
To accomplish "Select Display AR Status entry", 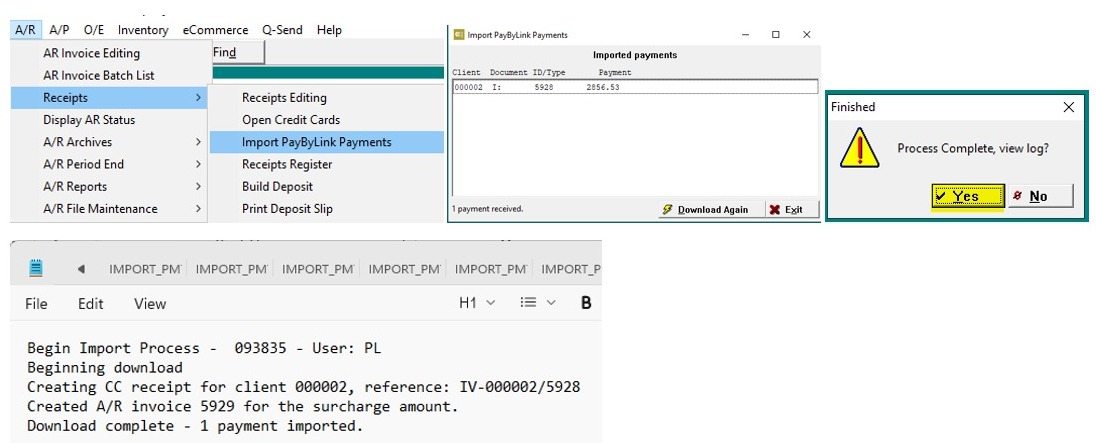I will [x=109, y=120].
